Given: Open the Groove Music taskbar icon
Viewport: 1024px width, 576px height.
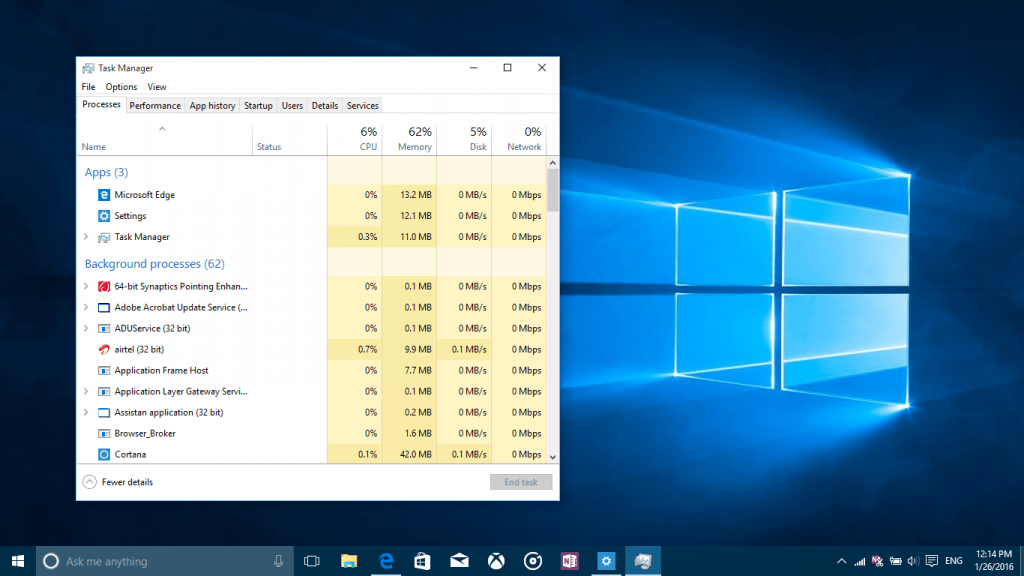Looking at the screenshot, I should click(x=533, y=561).
